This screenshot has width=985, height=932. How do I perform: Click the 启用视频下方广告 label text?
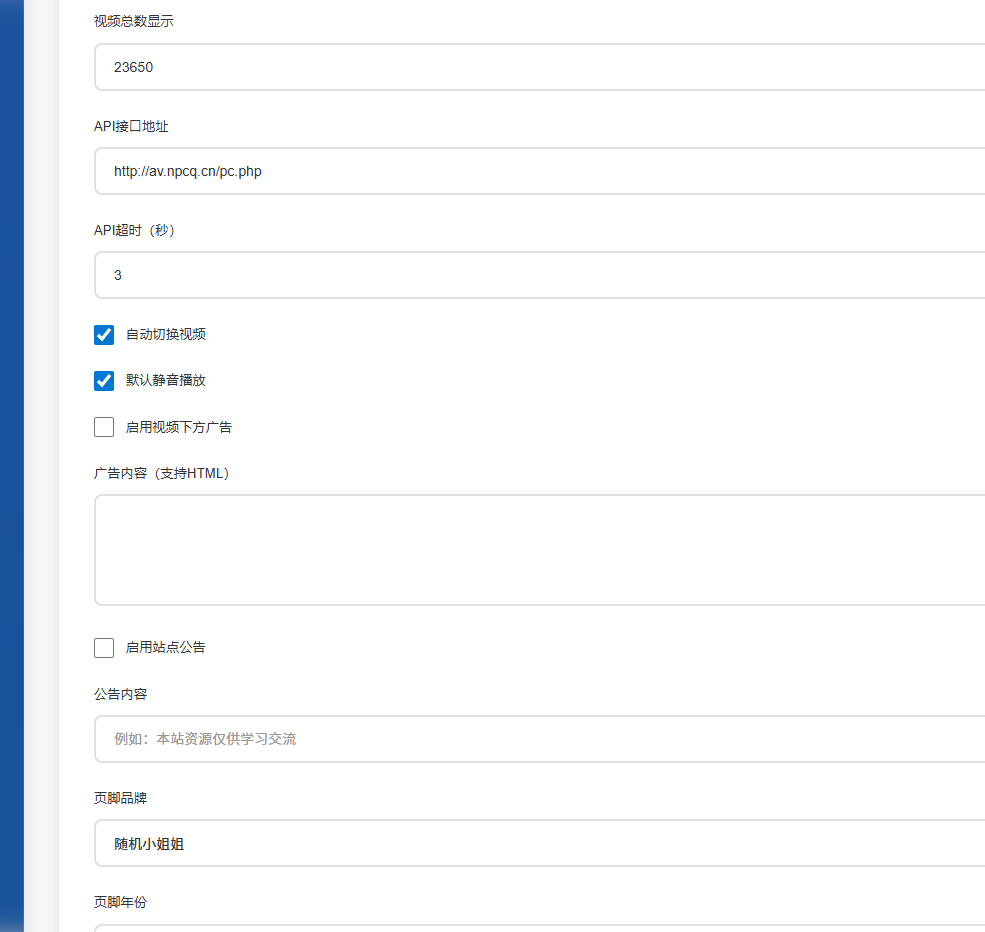coord(179,428)
